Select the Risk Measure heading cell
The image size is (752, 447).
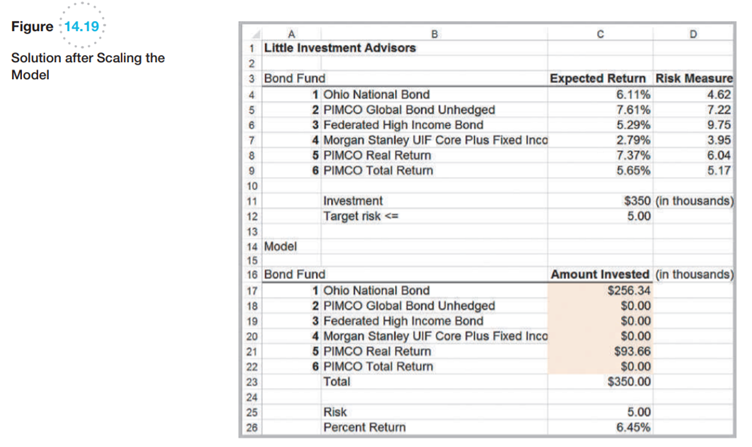point(695,78)
